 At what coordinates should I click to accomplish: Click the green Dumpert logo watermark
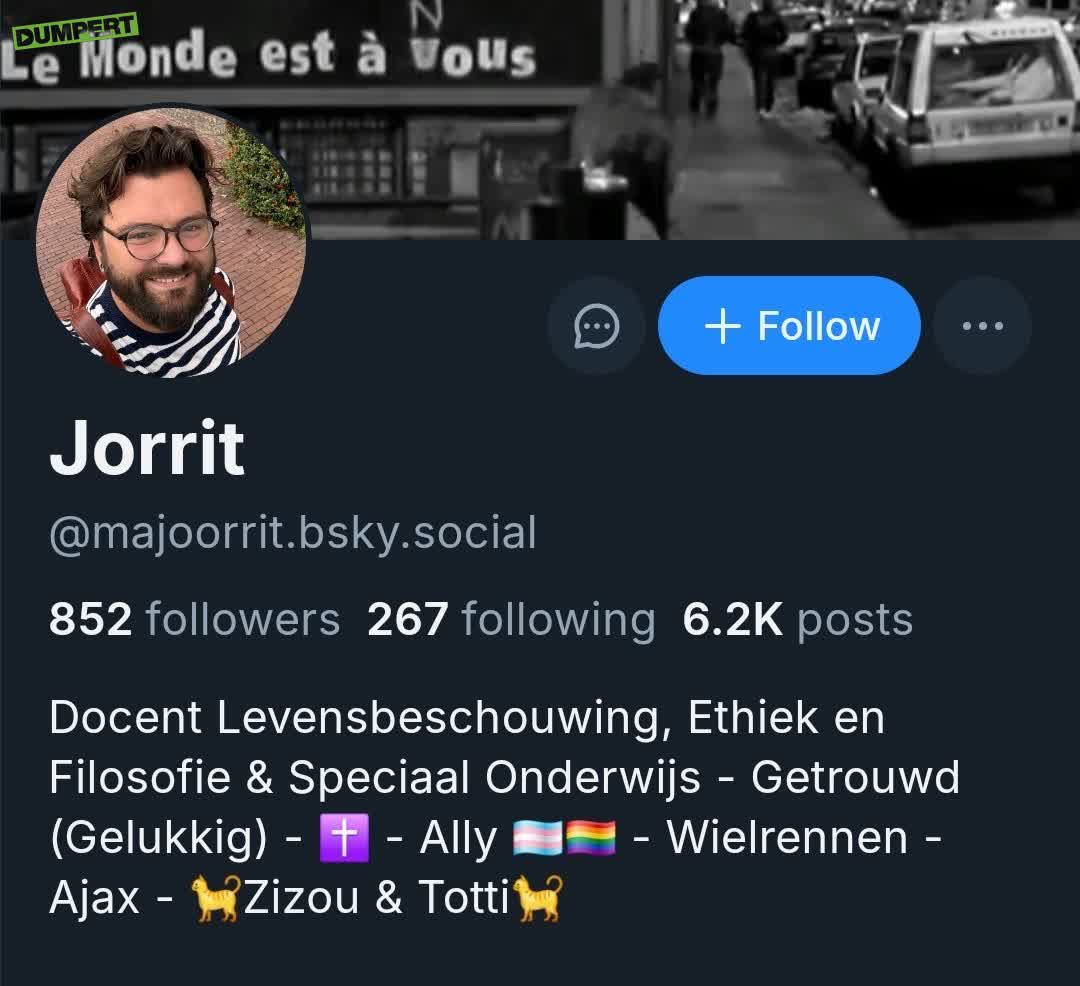coord(76,31)
